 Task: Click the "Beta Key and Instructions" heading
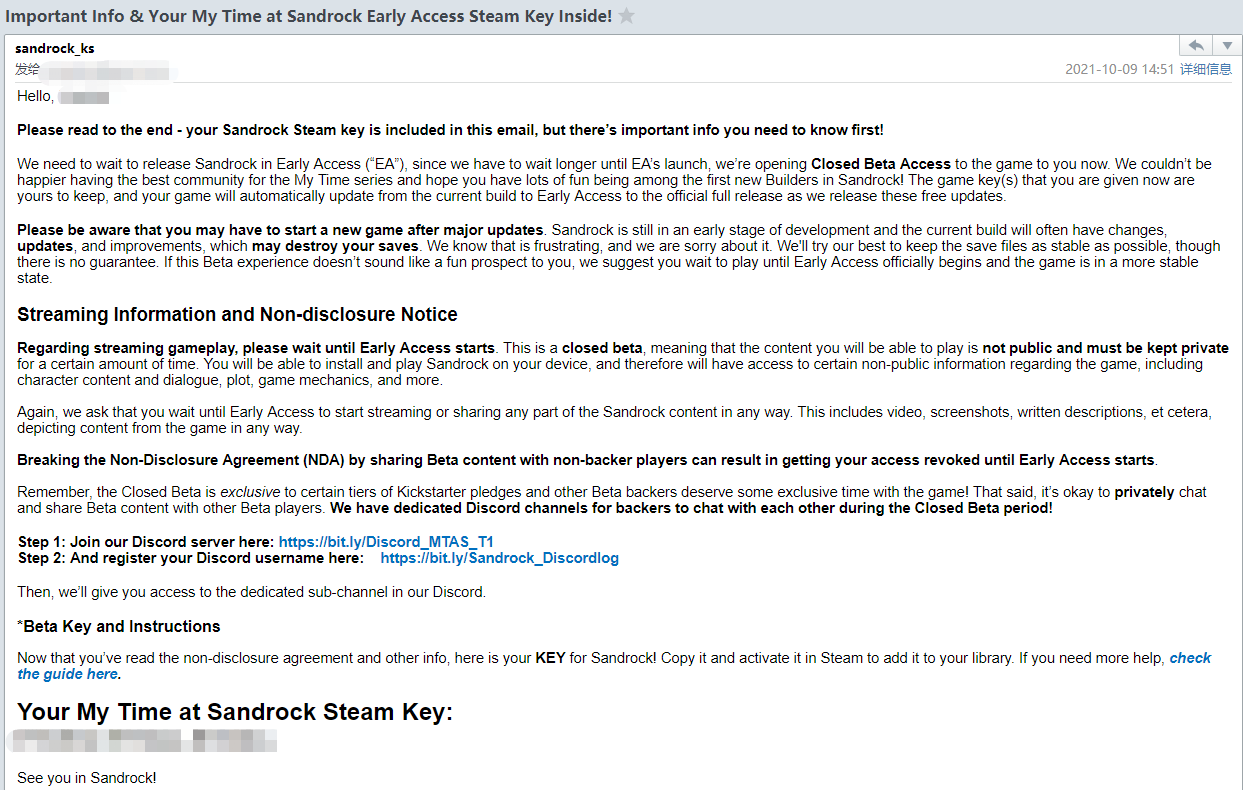[121, 626]
